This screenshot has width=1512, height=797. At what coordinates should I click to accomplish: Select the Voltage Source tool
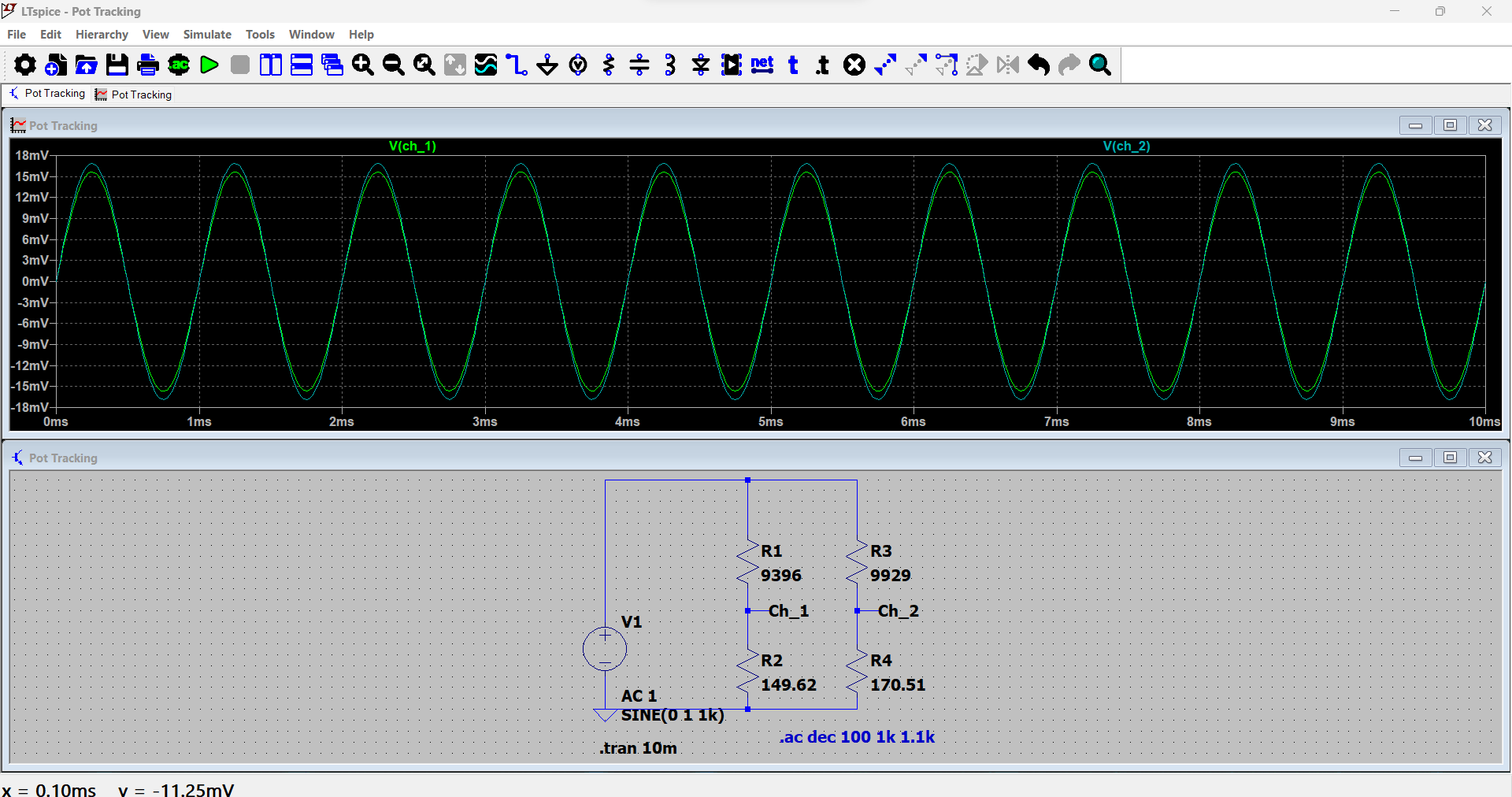pos(578,65)
